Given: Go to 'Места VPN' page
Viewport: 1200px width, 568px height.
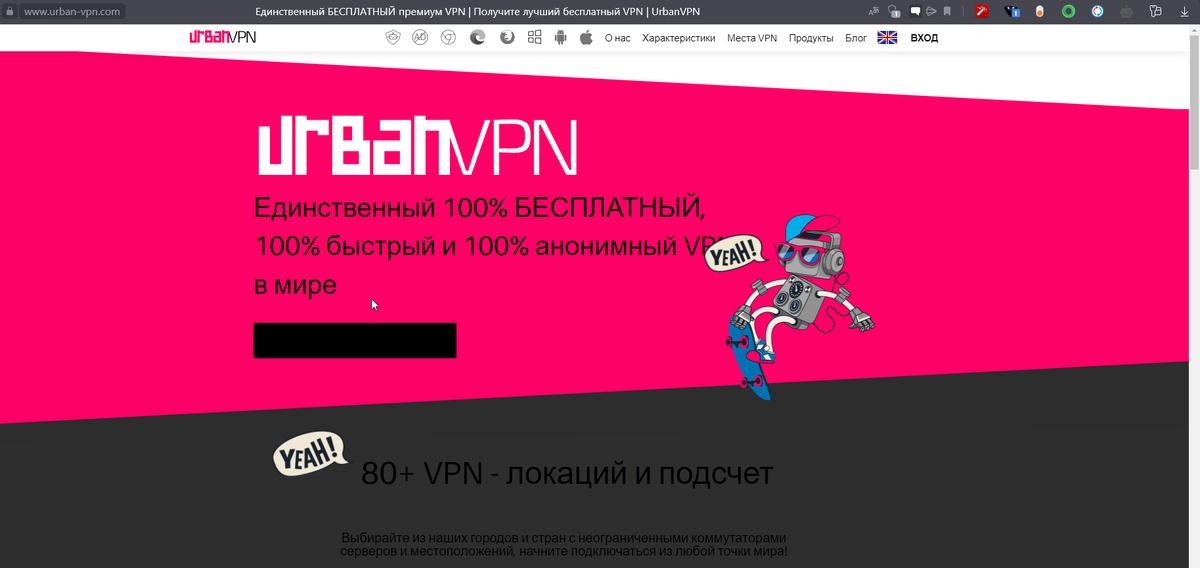Looking at the screenshot, I should click(x=752, y=38).
